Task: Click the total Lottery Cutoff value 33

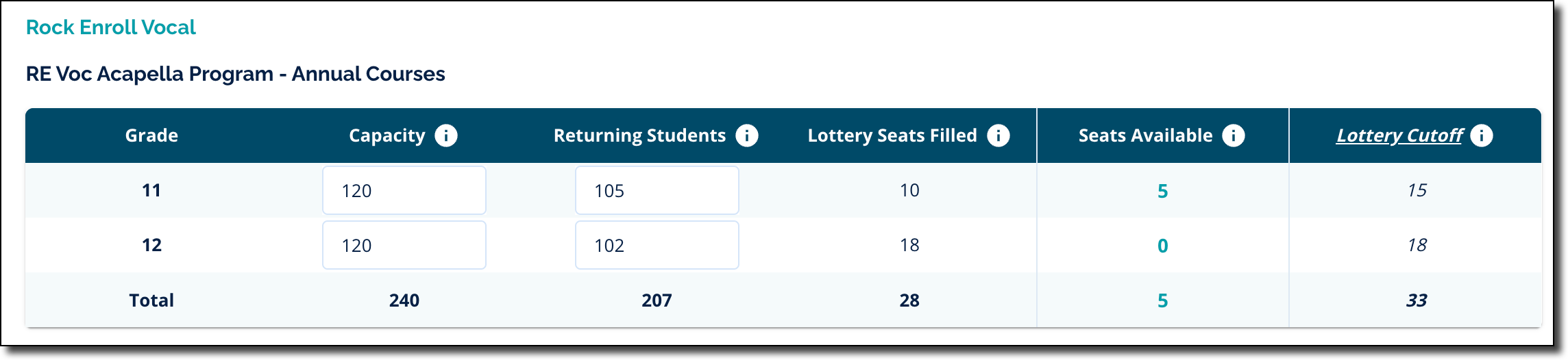Action: (1417, 300)
